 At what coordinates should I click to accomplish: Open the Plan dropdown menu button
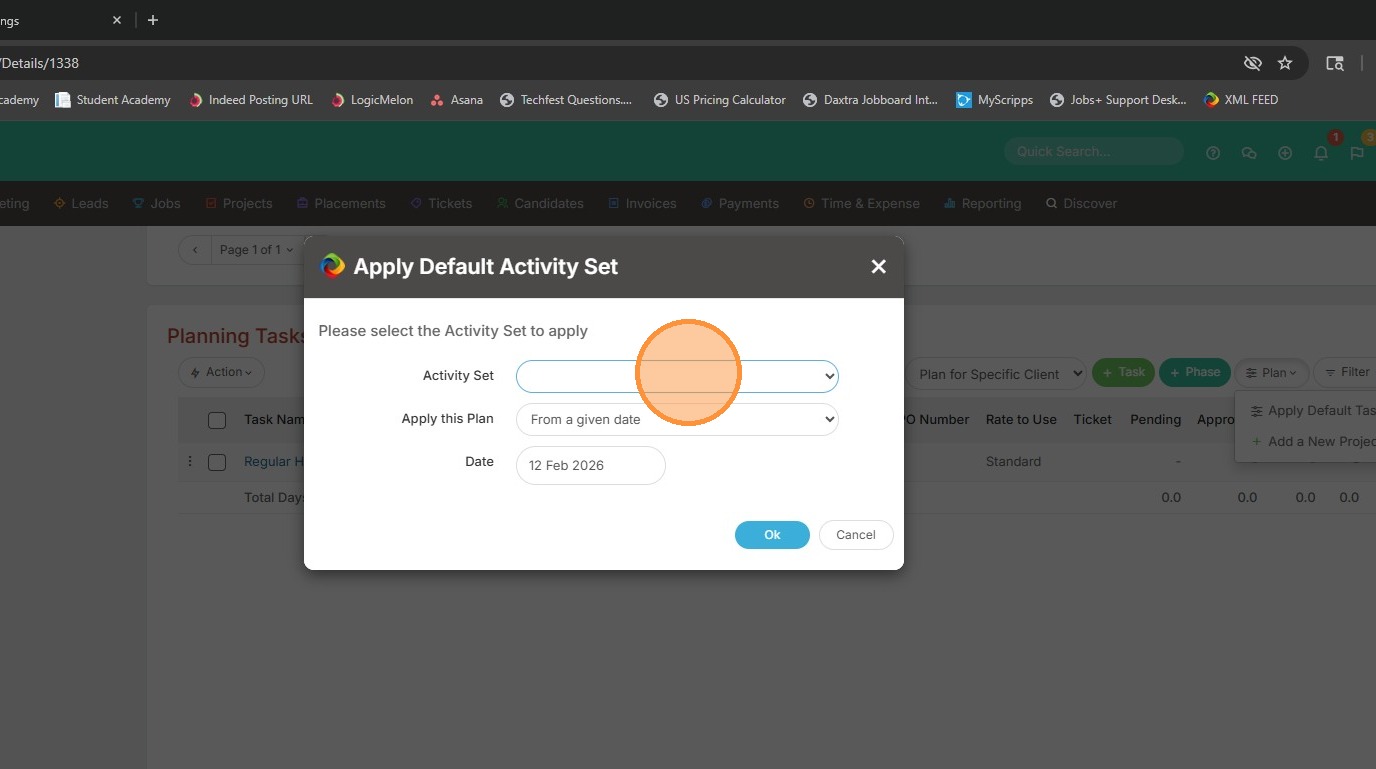pyautogui.click(x=1271, y=373)
